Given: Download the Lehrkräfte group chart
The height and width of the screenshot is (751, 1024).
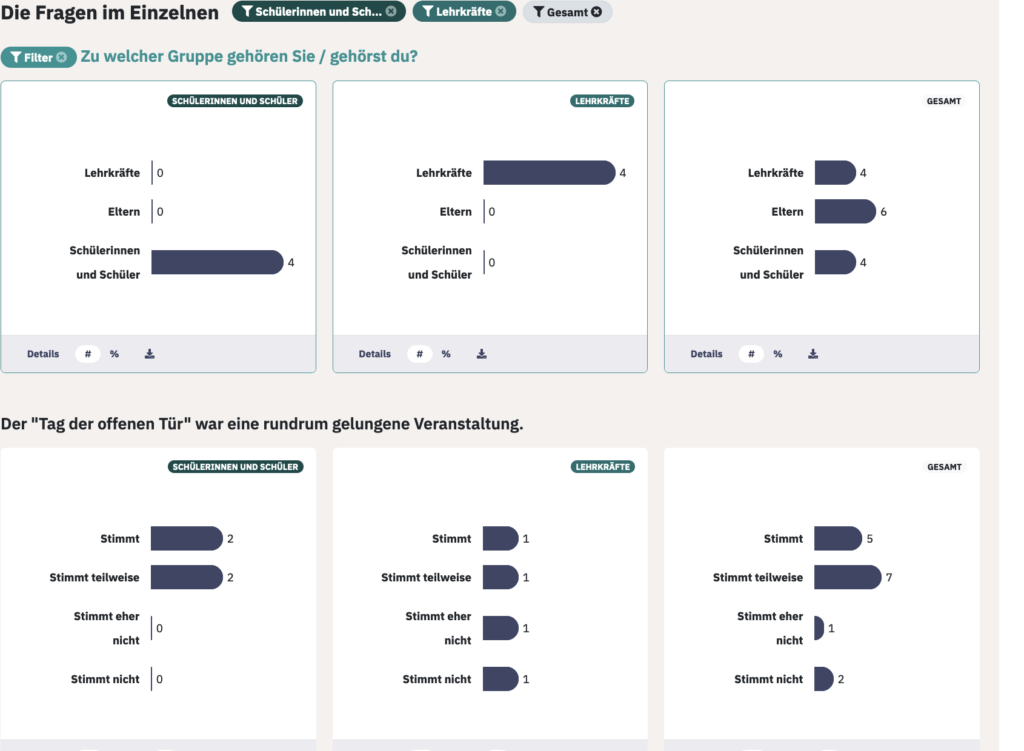Looking at the screenshot, I should 481,354.
